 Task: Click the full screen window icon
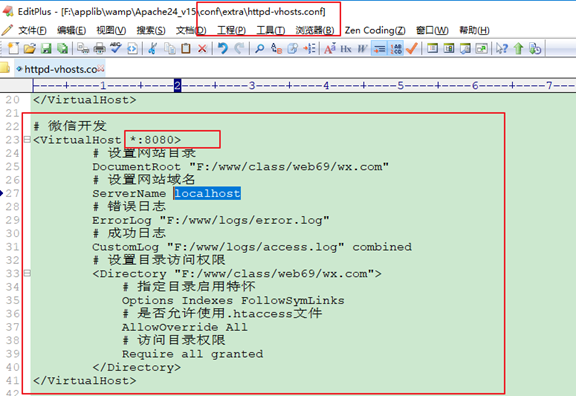(x=481, y=48)
